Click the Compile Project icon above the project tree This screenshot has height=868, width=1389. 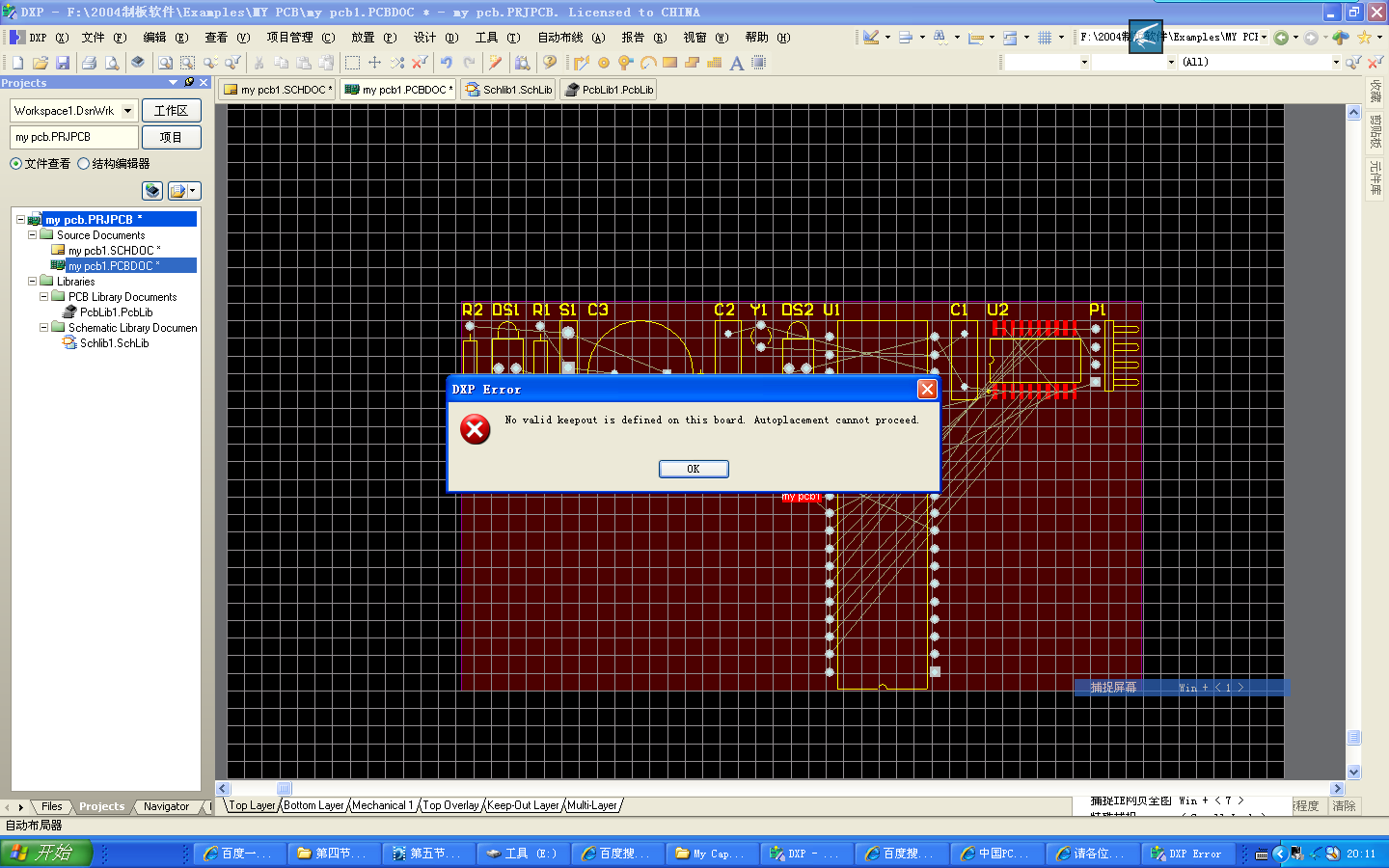(x=152, y=191)
